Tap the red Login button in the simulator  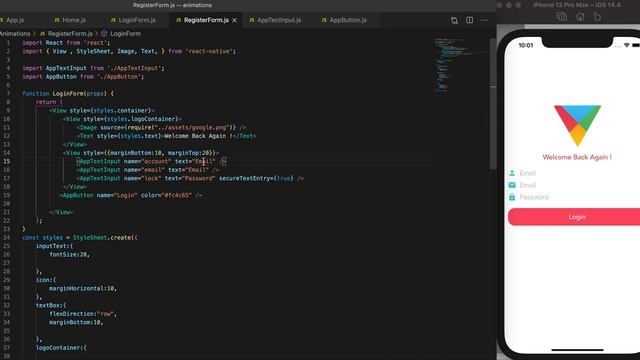pos(575,217)
